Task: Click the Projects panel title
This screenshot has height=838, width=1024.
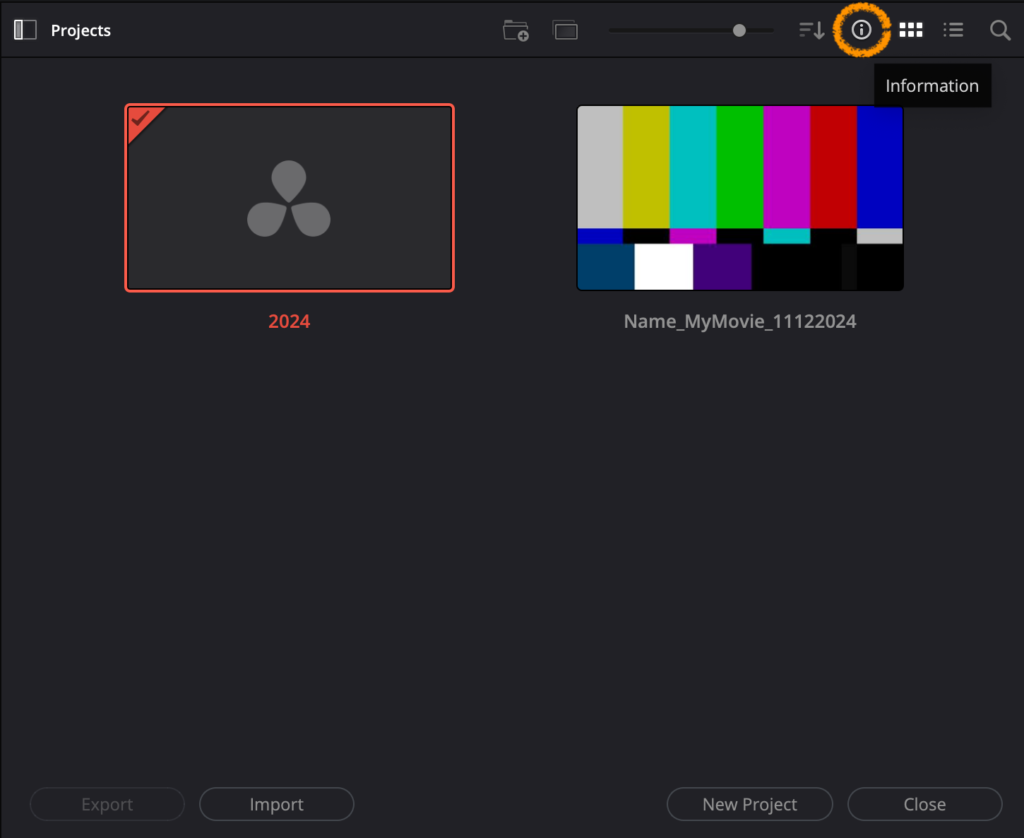Action: (81, 30)
